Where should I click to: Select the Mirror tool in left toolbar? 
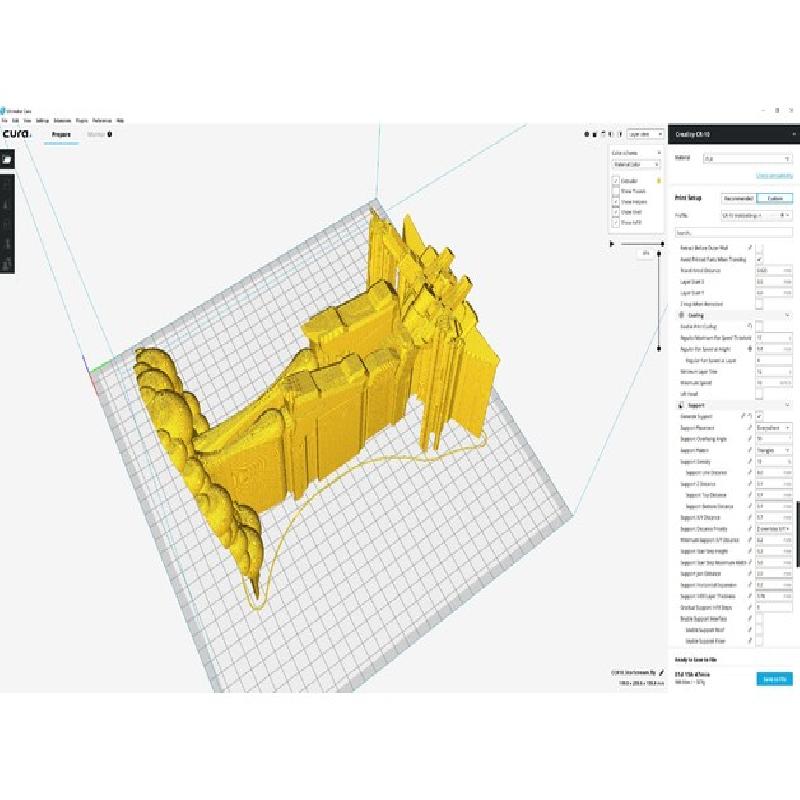pyautogui.click(x=7, y=243)
